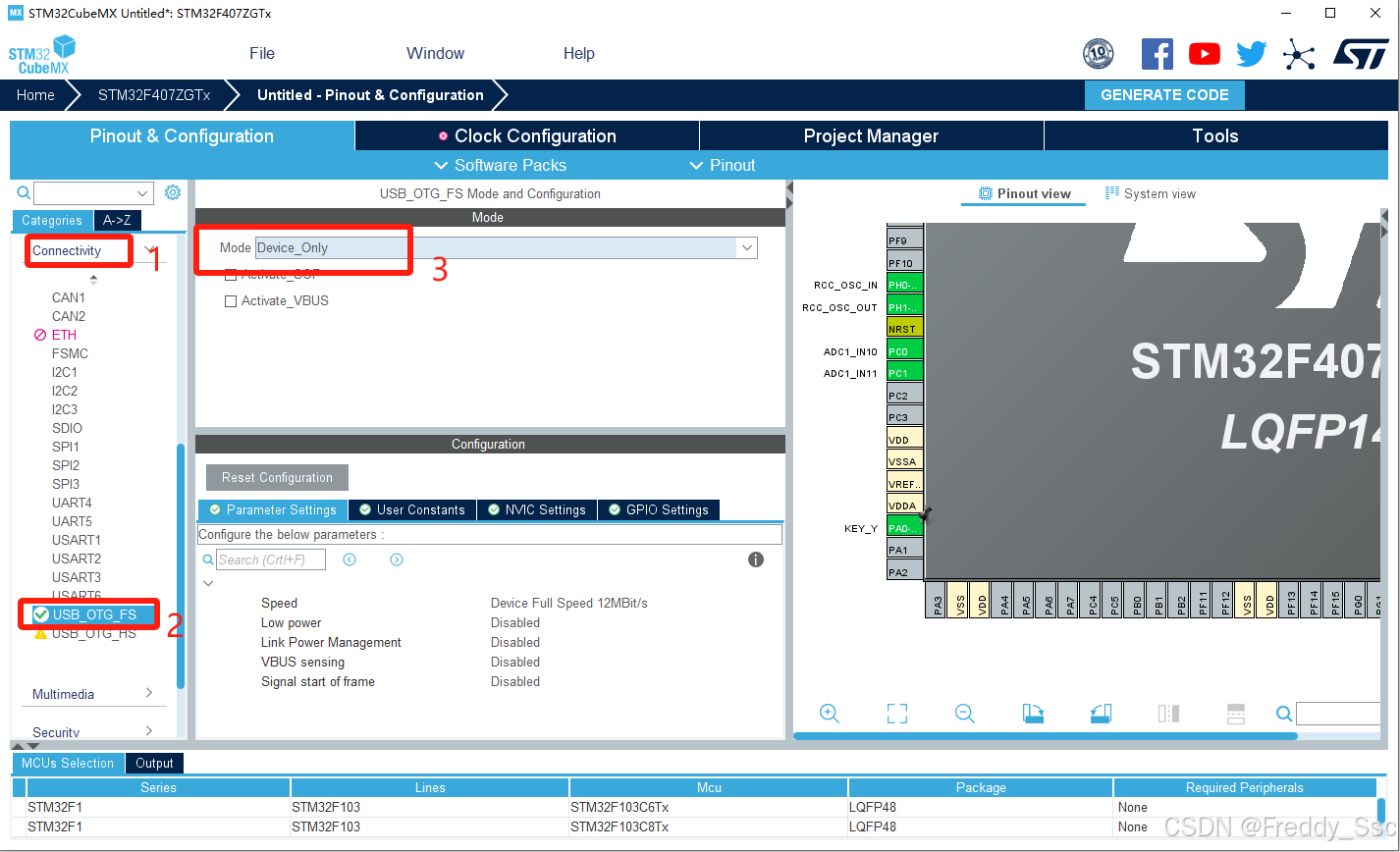Open the Twitter bird icon link
The width and height of the screenshot is (1400, 852).
pos(1252,54)
